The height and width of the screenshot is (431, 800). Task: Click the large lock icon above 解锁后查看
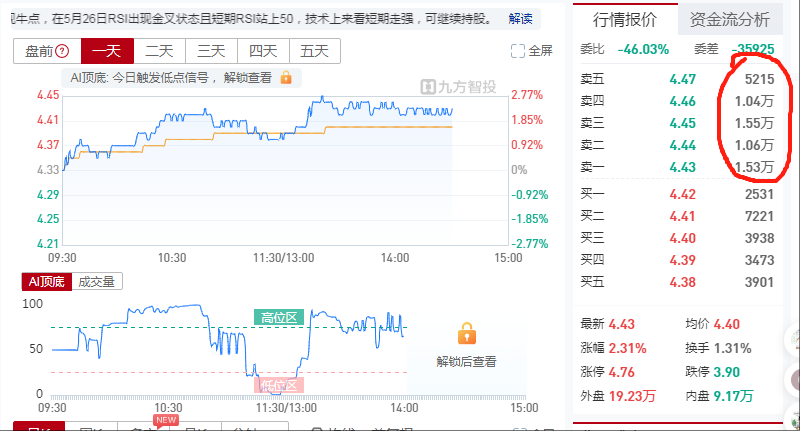(466, 334)
